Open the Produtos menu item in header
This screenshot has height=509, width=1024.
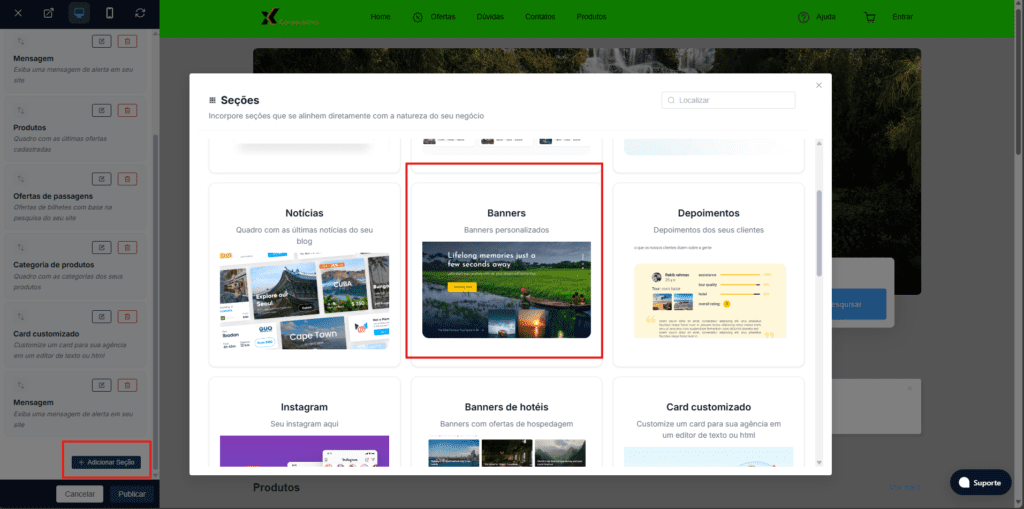(591, 17)
